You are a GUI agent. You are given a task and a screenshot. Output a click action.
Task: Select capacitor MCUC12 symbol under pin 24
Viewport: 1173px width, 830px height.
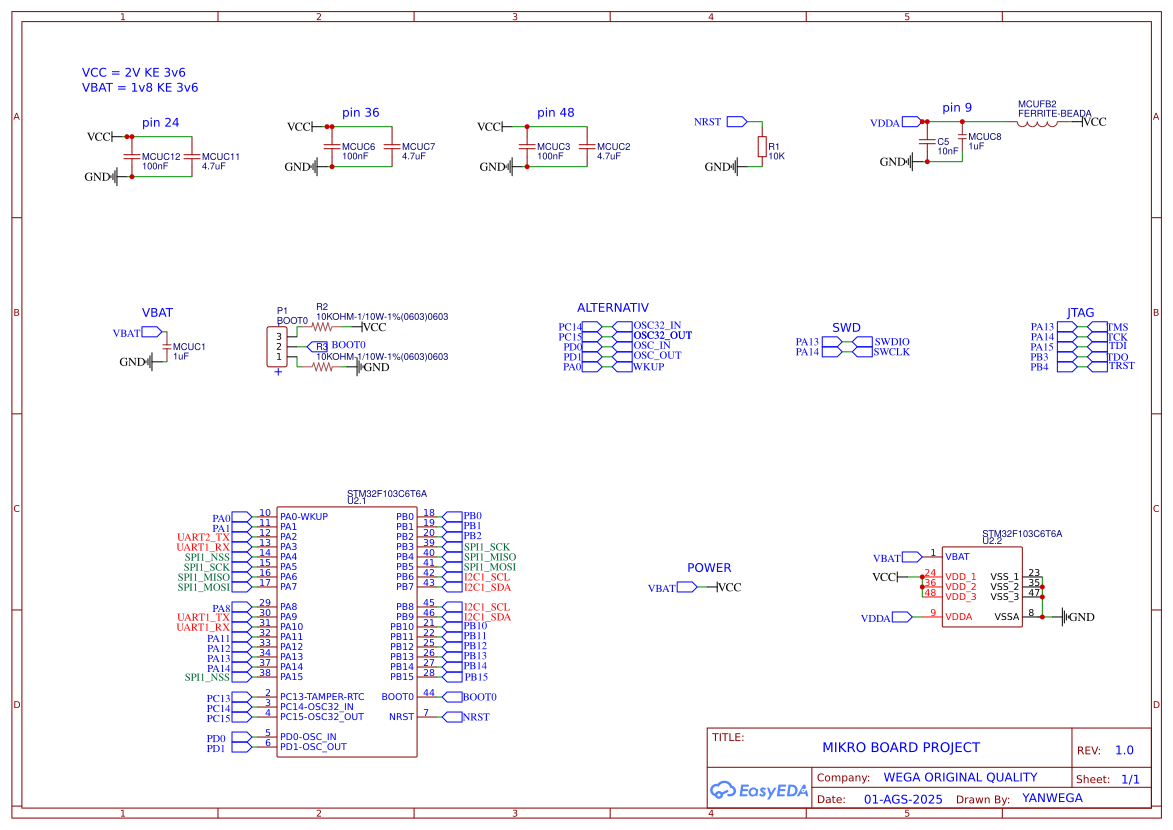coord(134,155)
